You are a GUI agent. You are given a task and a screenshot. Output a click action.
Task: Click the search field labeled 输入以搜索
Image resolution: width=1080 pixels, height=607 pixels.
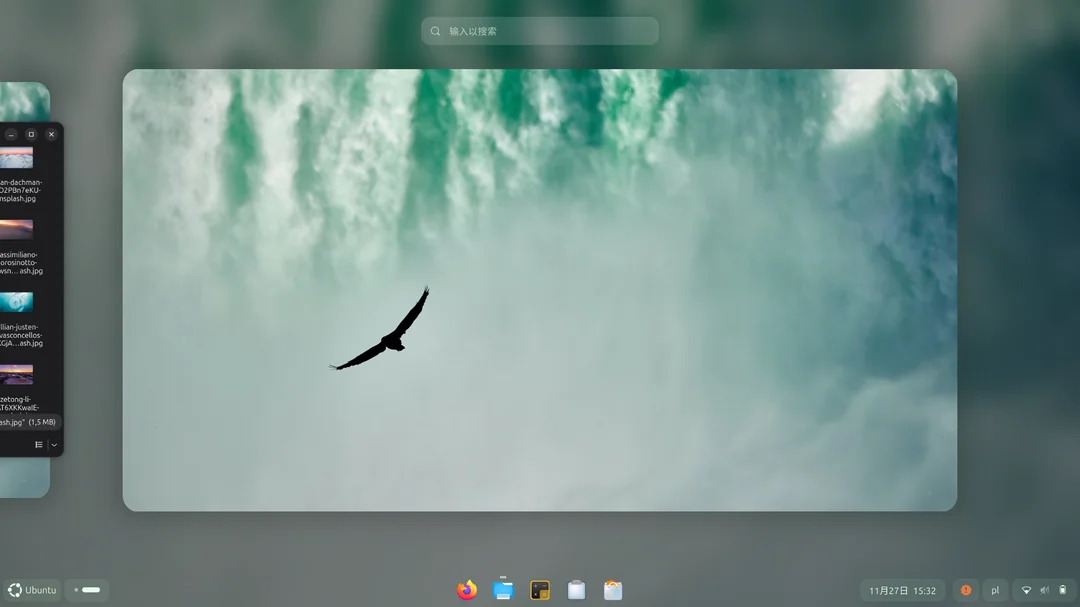pos(539,31)
